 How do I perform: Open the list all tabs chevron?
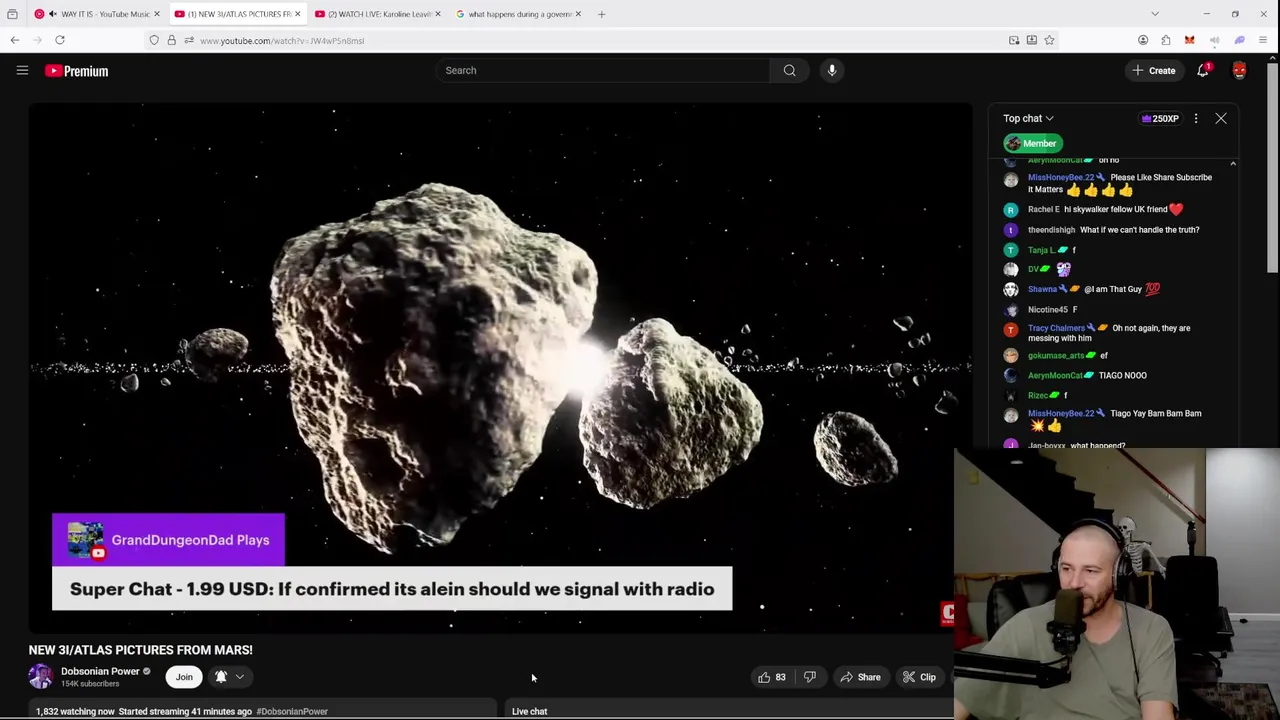[x=1155, y=14]
